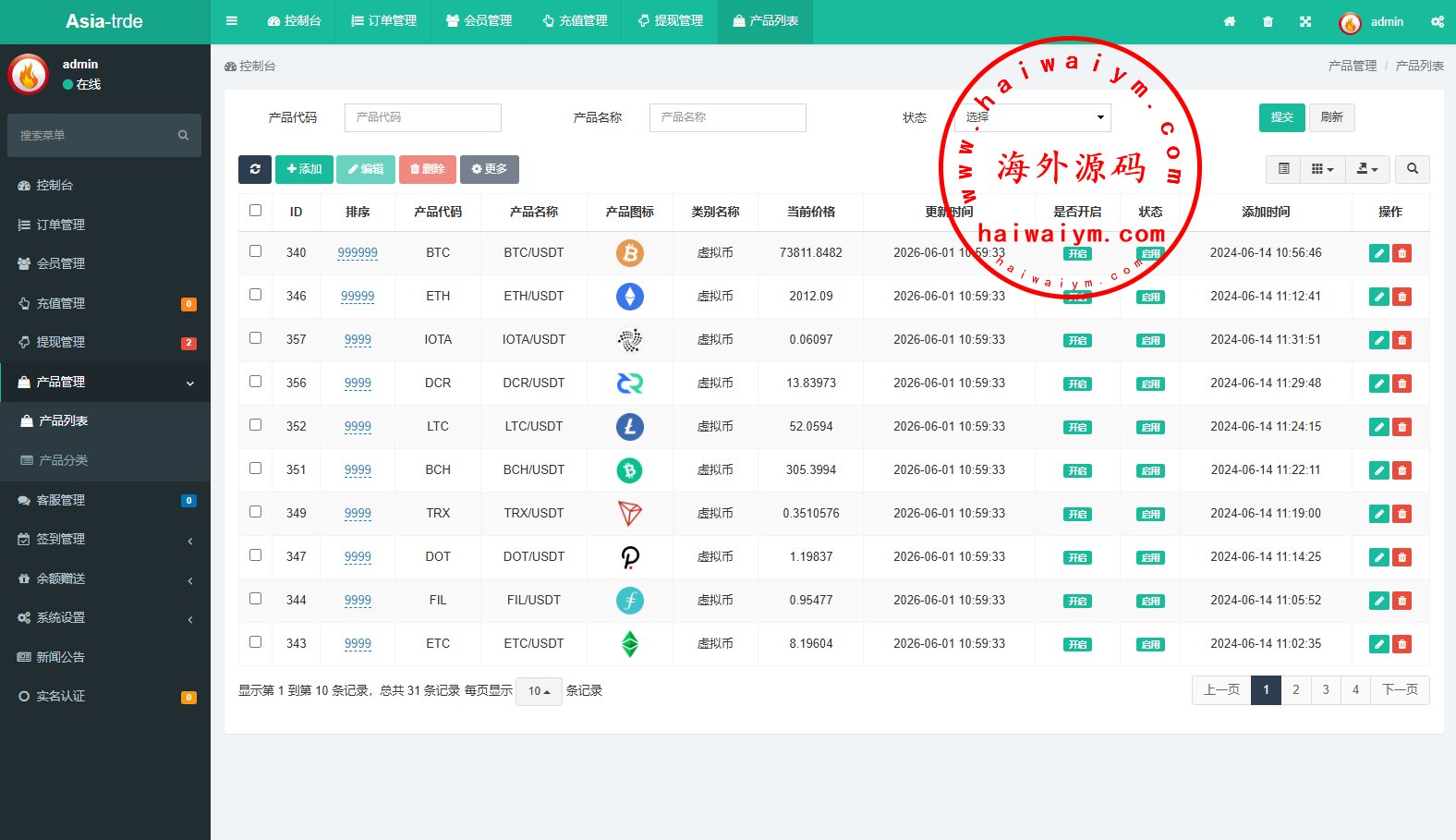Expand the 余额赠送 sidebar menu
The width and height of the screenshot is (1456, 840).
point(105,578)
